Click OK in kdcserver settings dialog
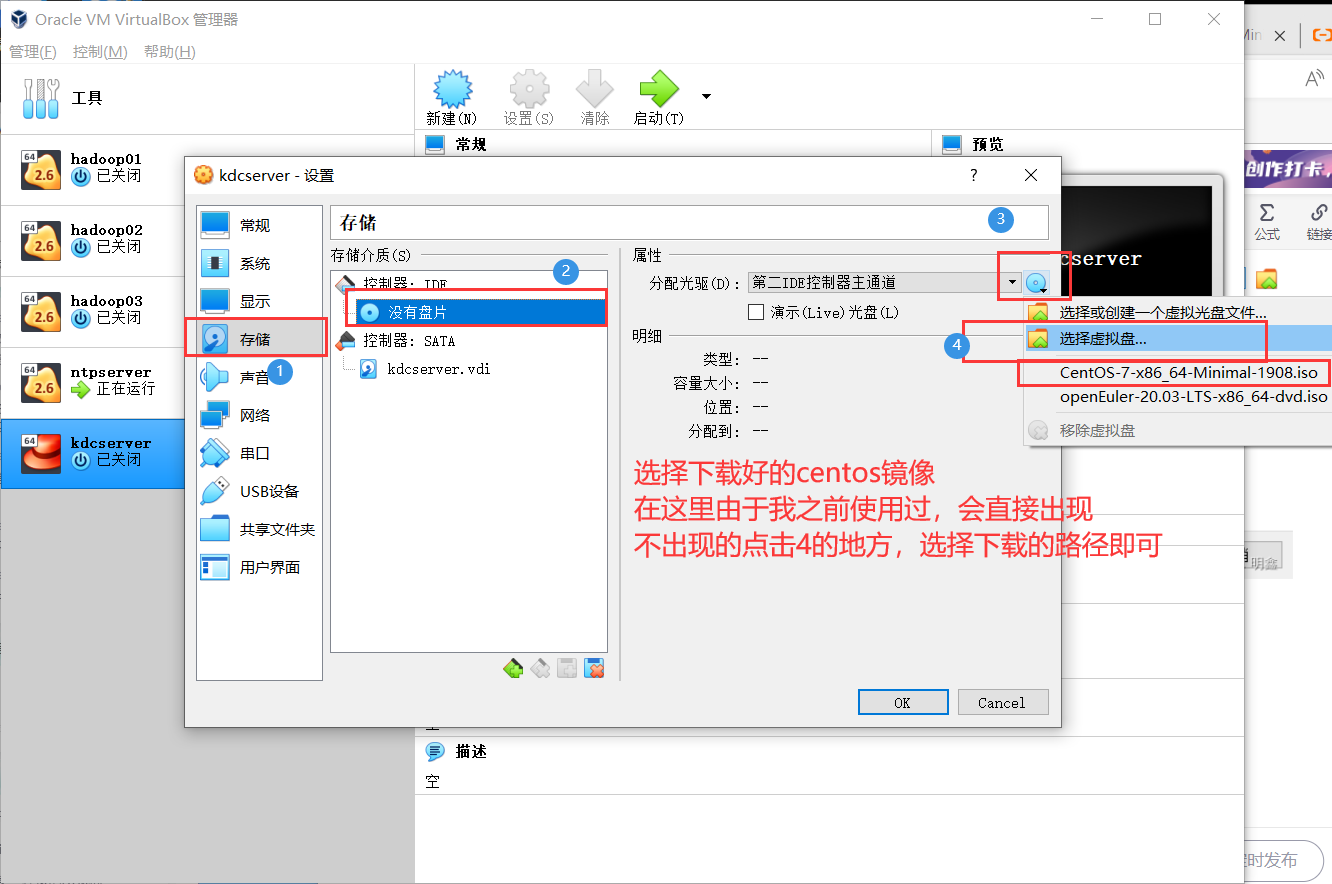 click(x=903, y=703)
